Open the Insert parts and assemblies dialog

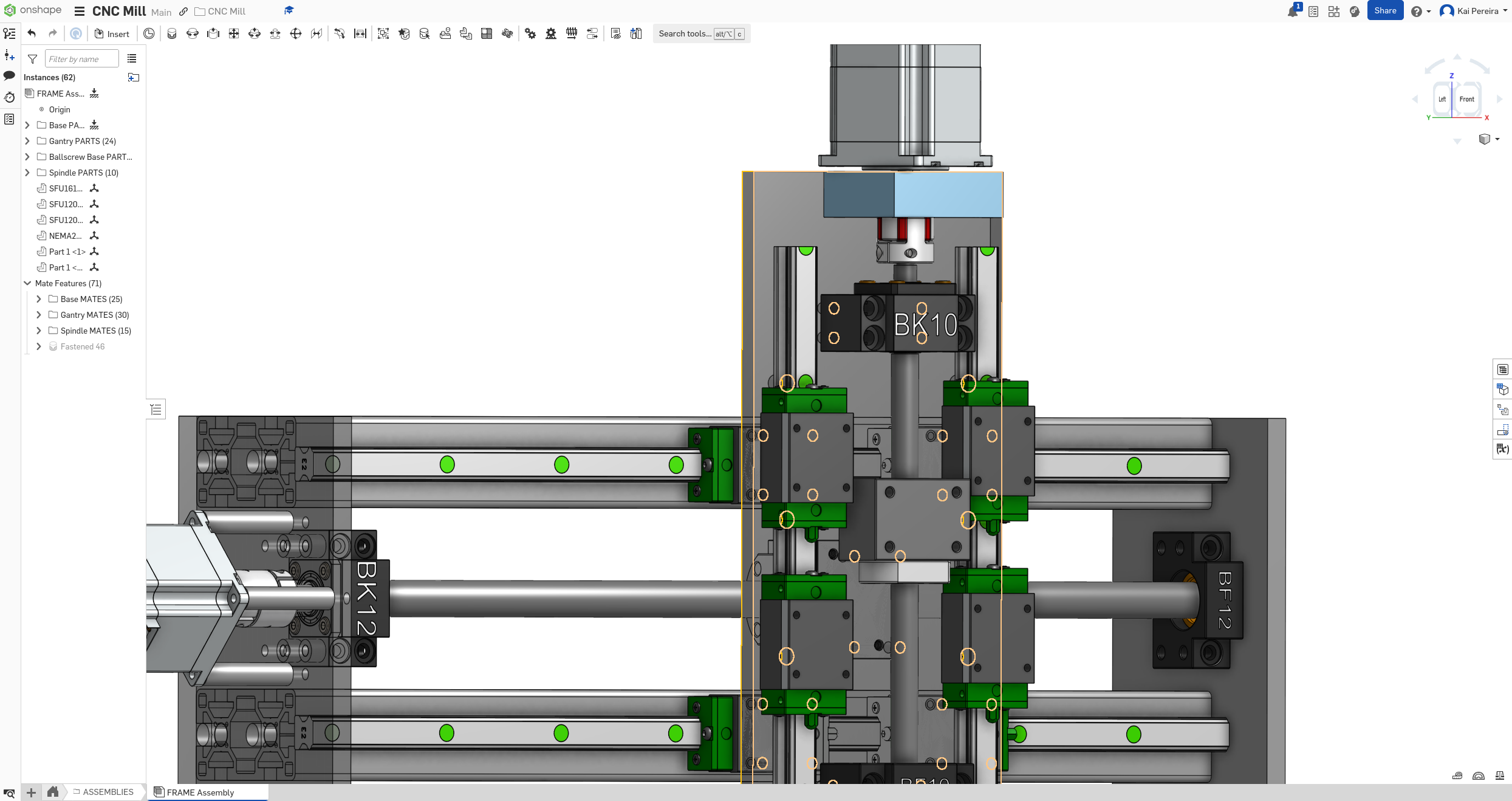pyautogui.click(x=112, y=34)
